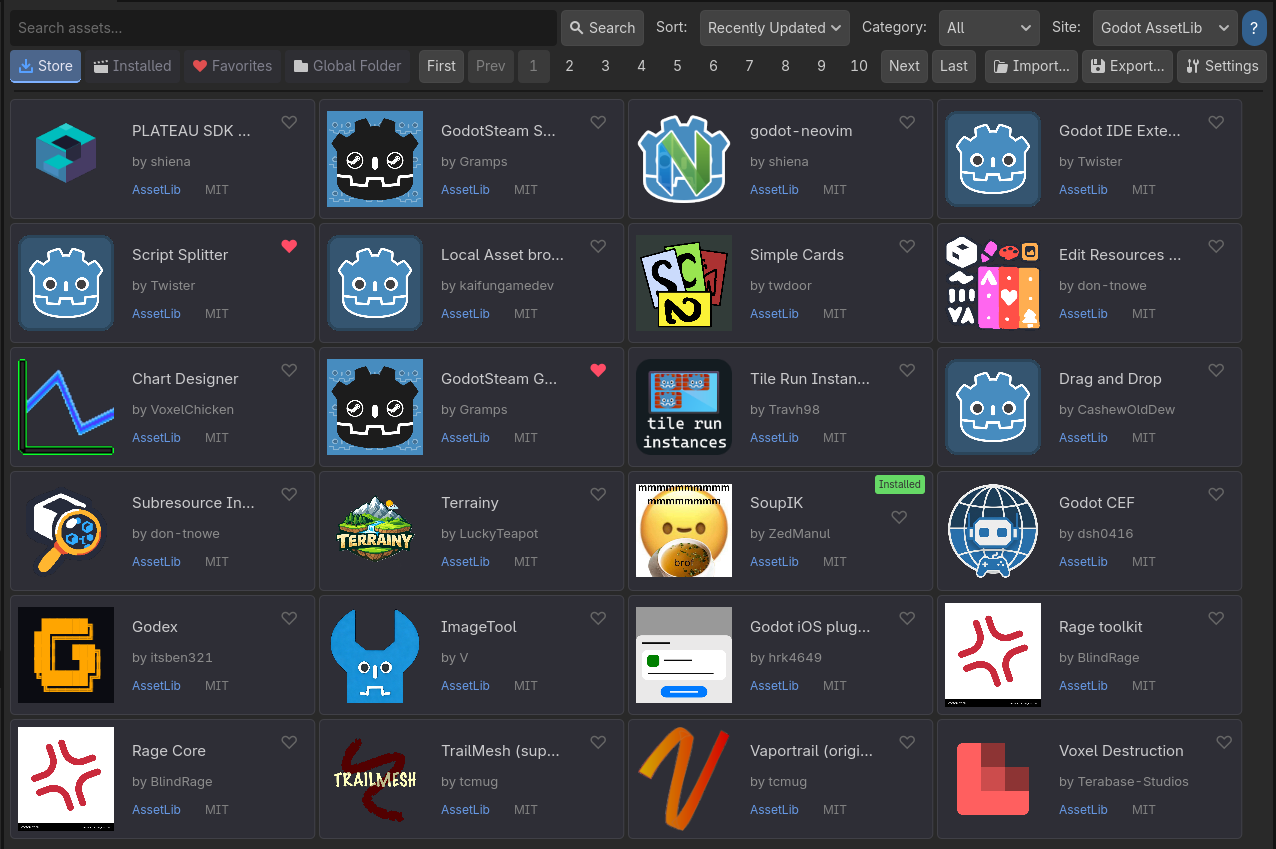Image resolution: width=1276 pixels, height=849 pixels.
Task: Click the Tile Run Instances asset icon
Action: tap(684, 407)
